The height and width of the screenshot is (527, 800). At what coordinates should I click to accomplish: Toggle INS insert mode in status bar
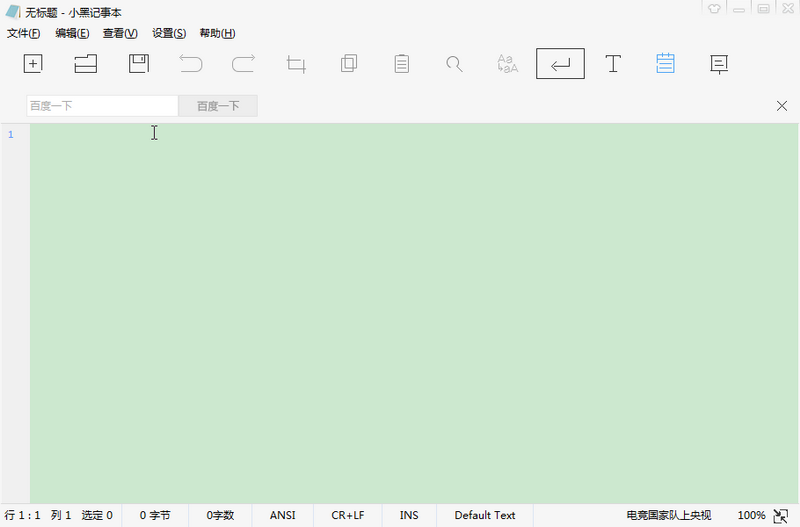pos(409,515)
